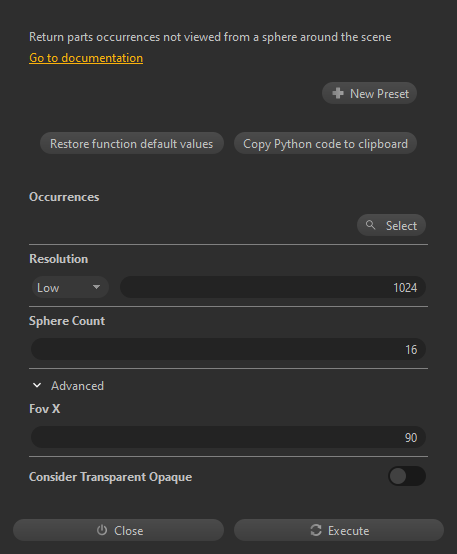This screenshot has height=554, width=457.
Task: Click the Advanced section label
Action: [x=77, y=386]
